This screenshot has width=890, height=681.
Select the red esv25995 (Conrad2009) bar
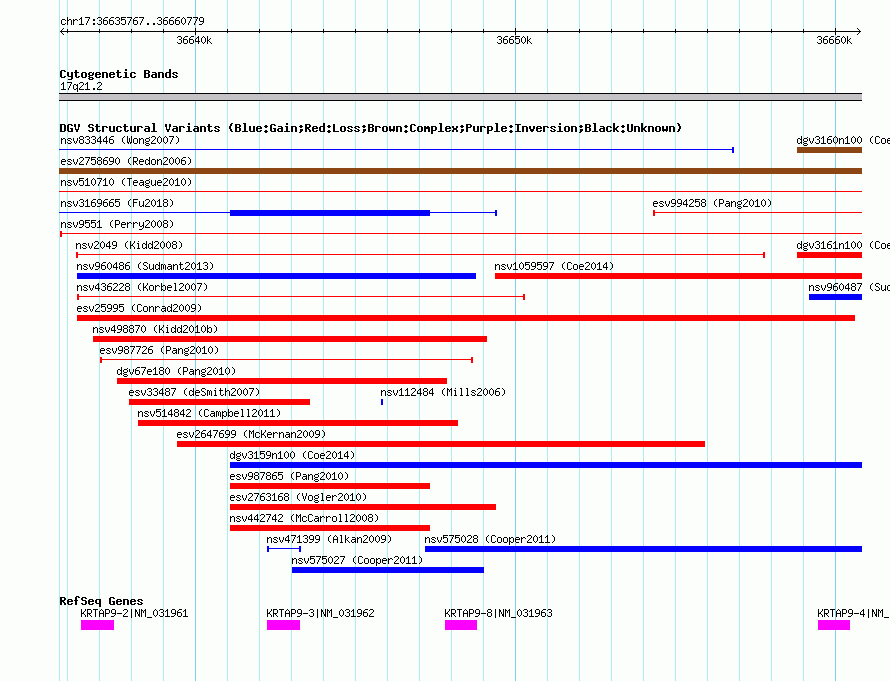coord(466,318)
